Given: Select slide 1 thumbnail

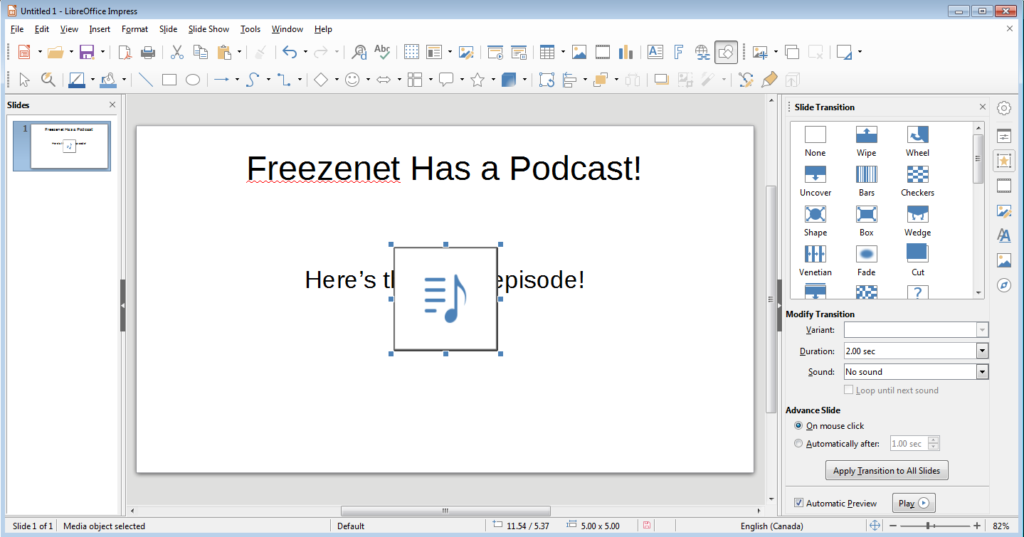Looking at the screenshot, I should click(69, 146).
